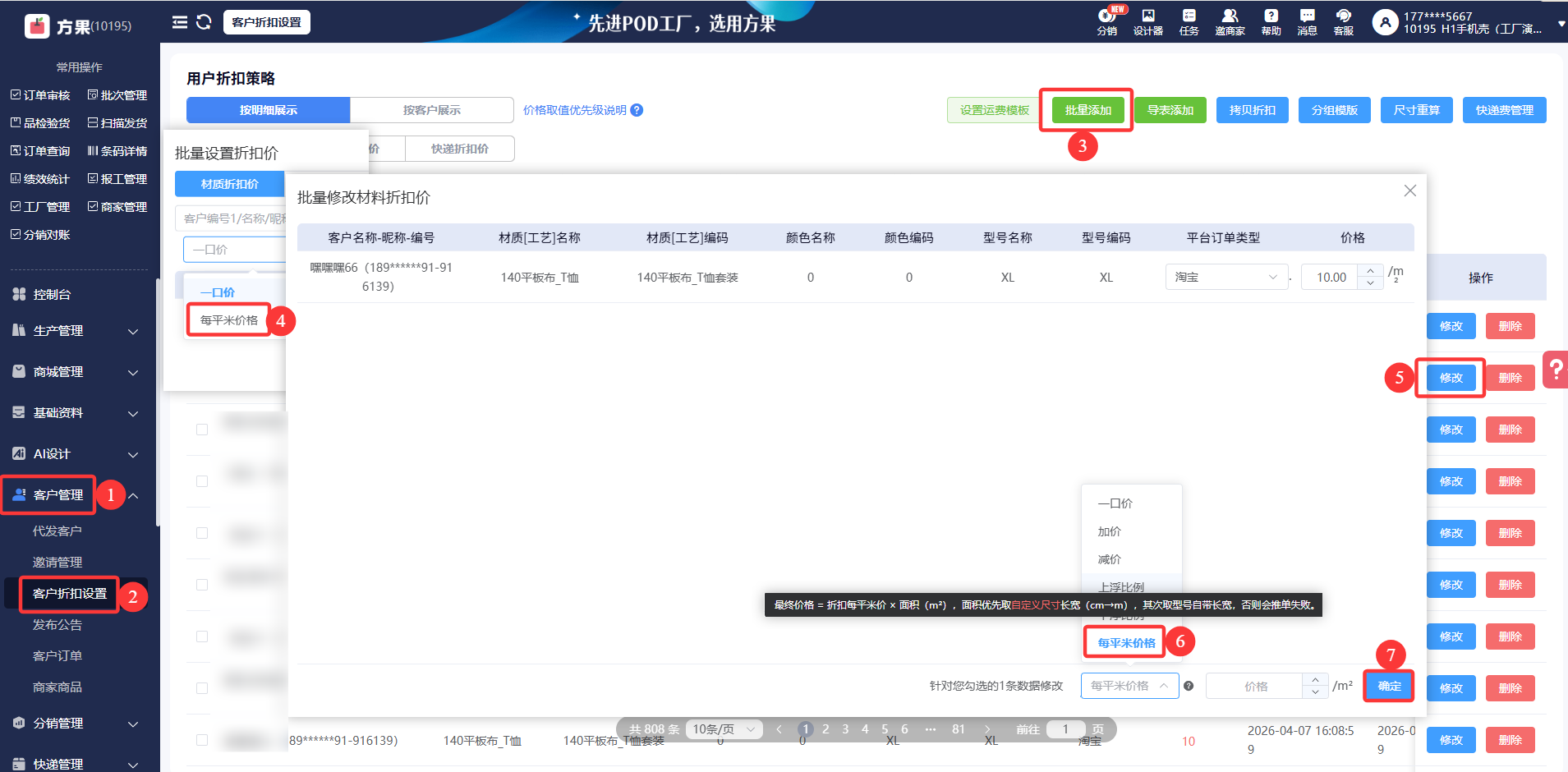This screenshot has height=772, width=1568.
Task: Open the 工厂管理 shortcut
Action: (40, 207)
